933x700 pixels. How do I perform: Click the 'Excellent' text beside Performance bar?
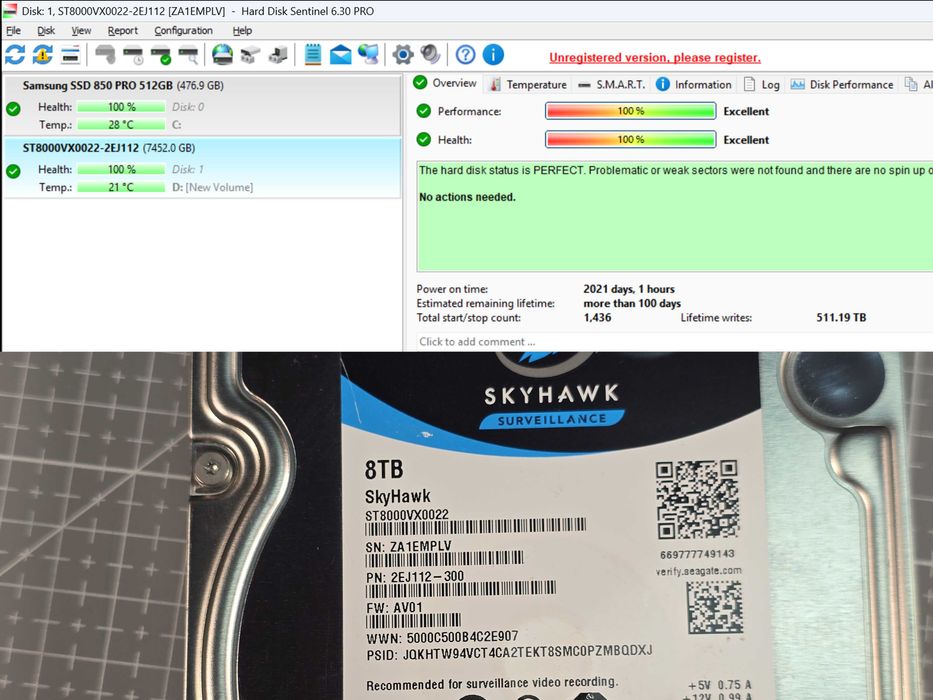(746, 111)
